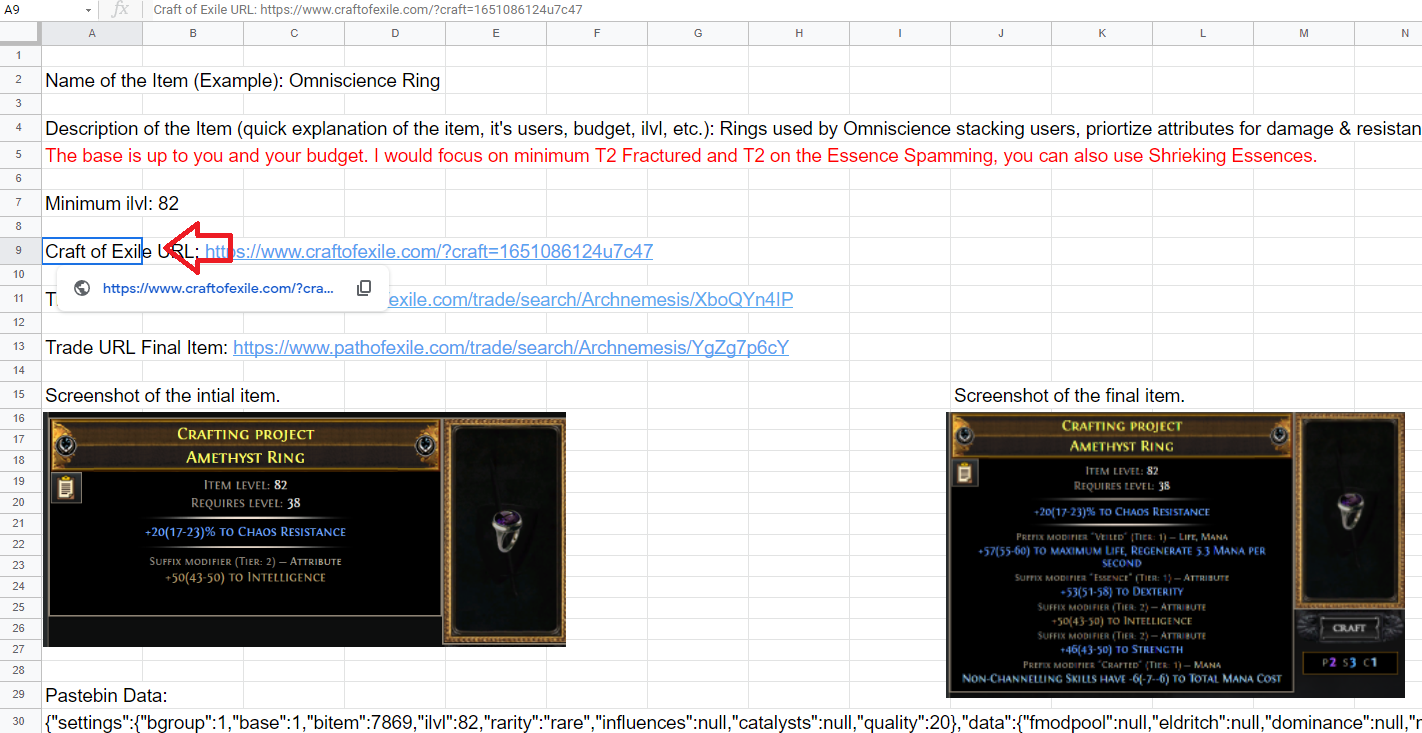Click the formula bar text

pos(368,10)
